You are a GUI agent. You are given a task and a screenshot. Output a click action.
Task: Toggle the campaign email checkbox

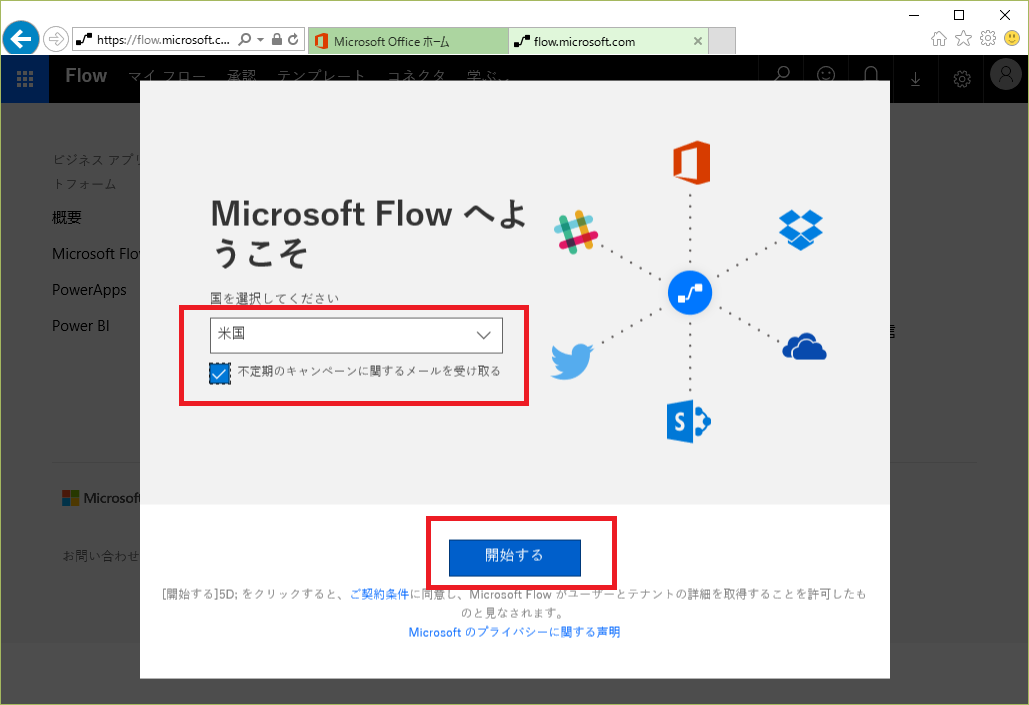click(x=220, y=374)
